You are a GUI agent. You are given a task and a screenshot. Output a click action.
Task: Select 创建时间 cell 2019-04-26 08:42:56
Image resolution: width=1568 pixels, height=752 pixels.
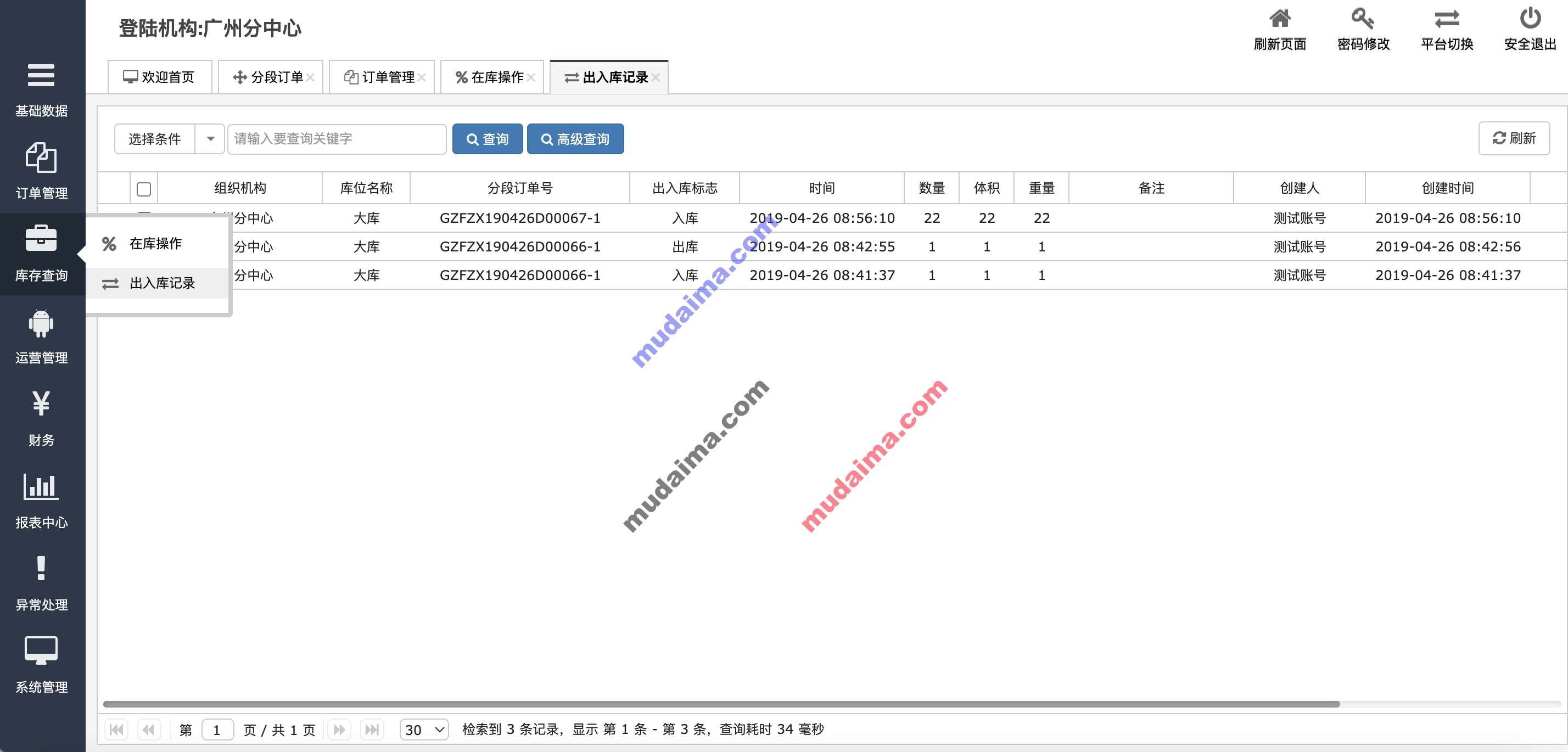point(1447,246)
